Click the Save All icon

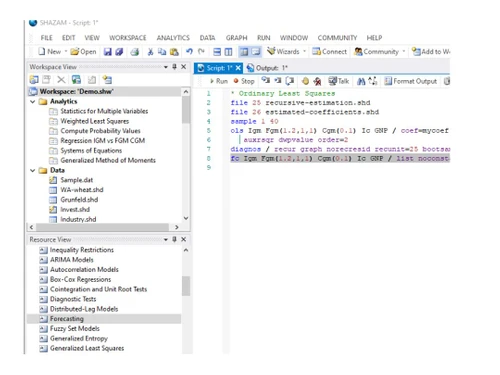pos(119,52)
